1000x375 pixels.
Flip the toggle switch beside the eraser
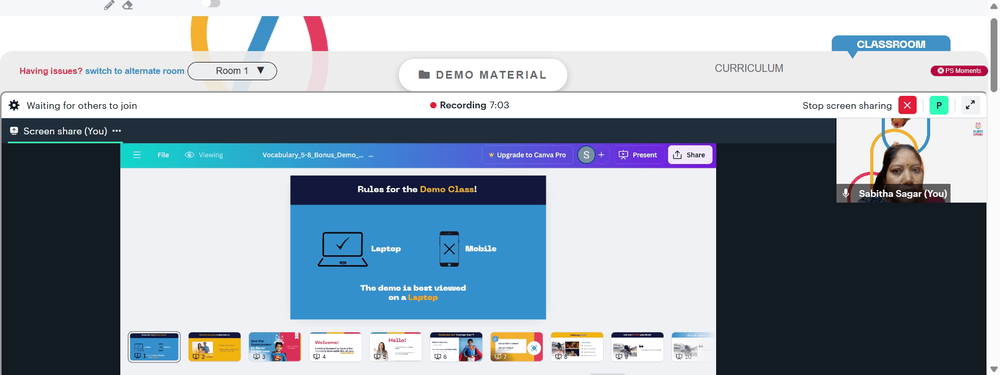(x=211, y=3)
